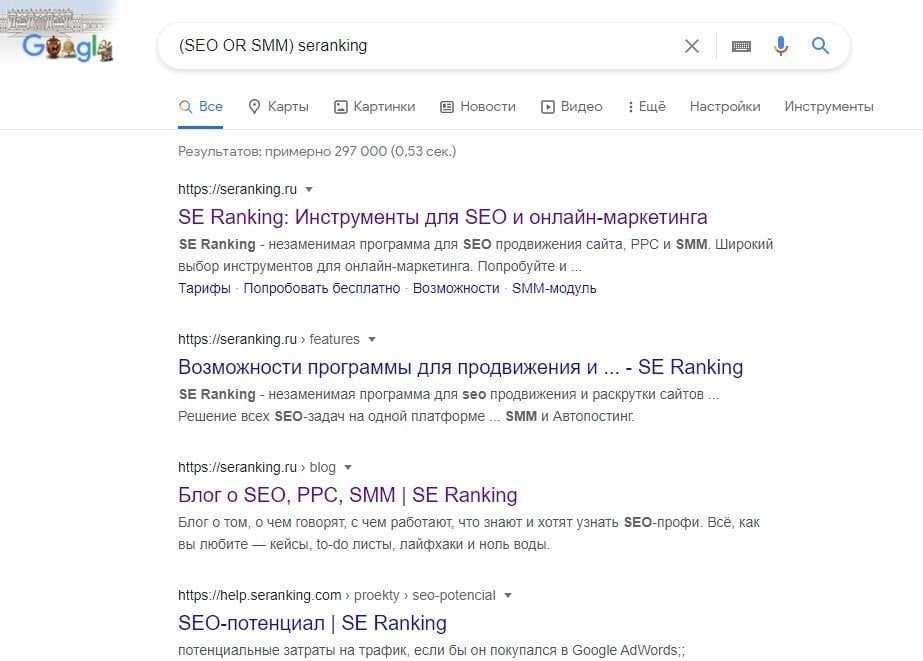
Task: Open the Новости news tab
Action: coord(478,106)
